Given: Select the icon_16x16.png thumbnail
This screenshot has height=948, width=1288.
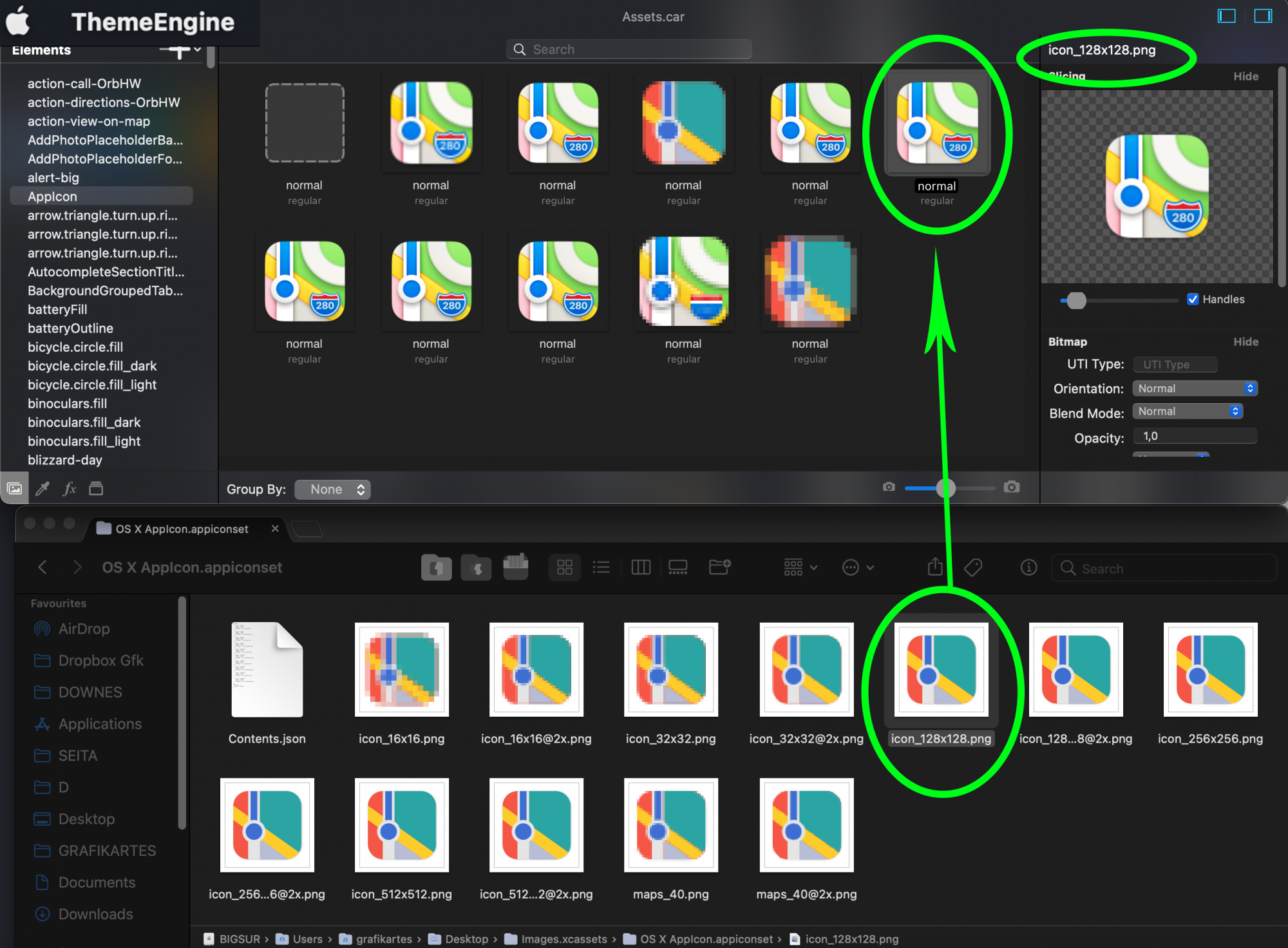Looking at the screenshot, I should coord(400,672).
